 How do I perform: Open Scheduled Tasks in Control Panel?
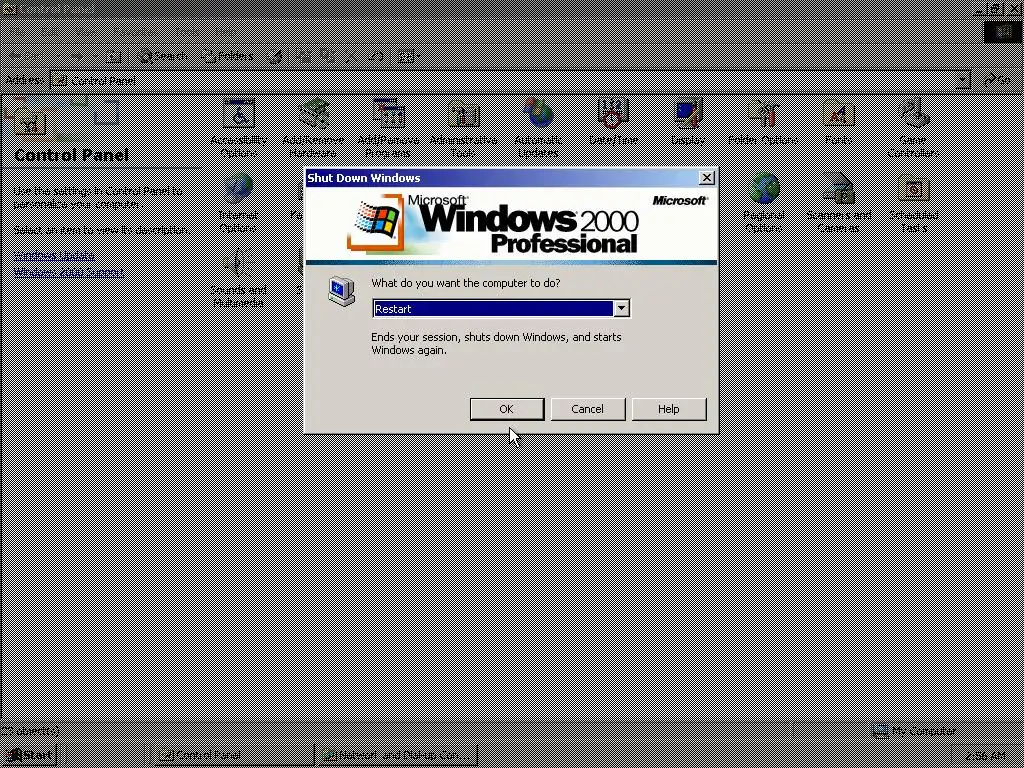(914, 202)
